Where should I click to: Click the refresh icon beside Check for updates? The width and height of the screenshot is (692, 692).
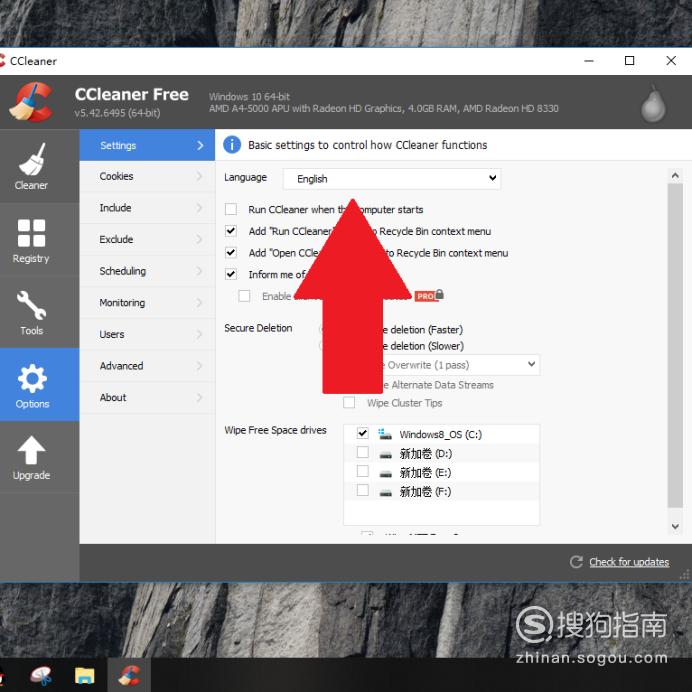[x=576, y=562]
